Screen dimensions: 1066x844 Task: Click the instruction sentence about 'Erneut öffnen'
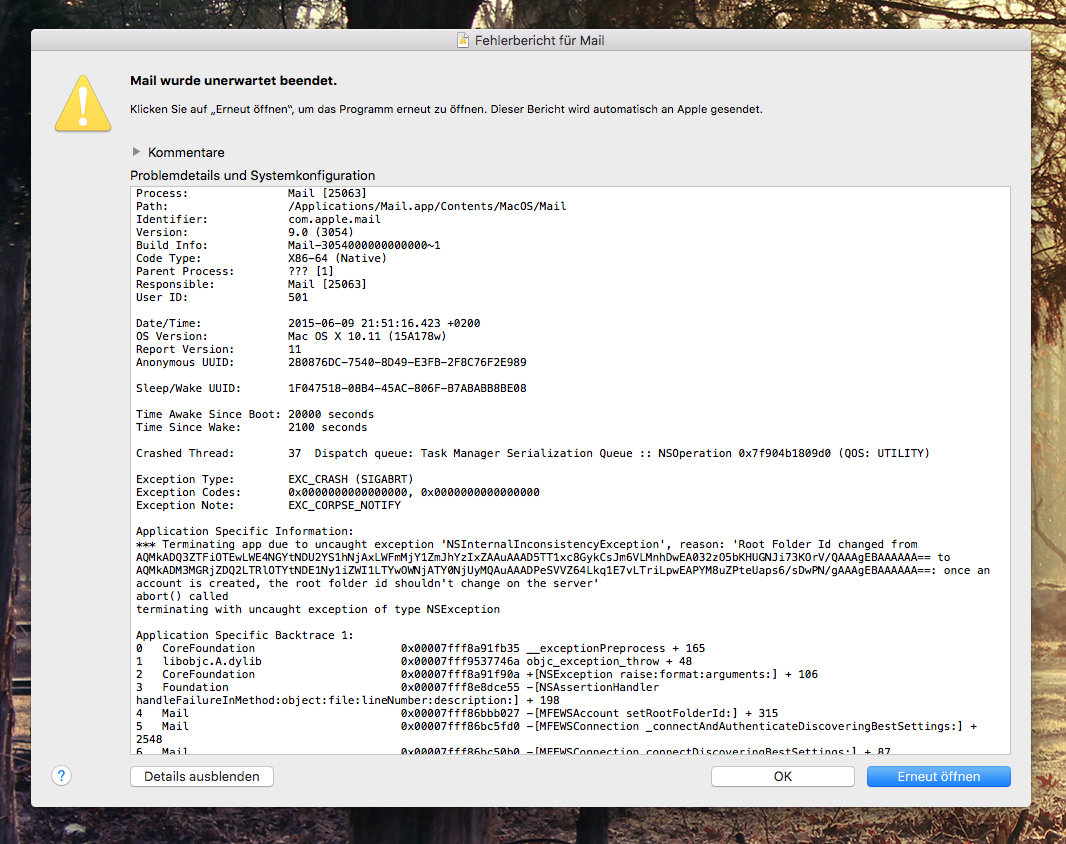[x=446, y=109]
